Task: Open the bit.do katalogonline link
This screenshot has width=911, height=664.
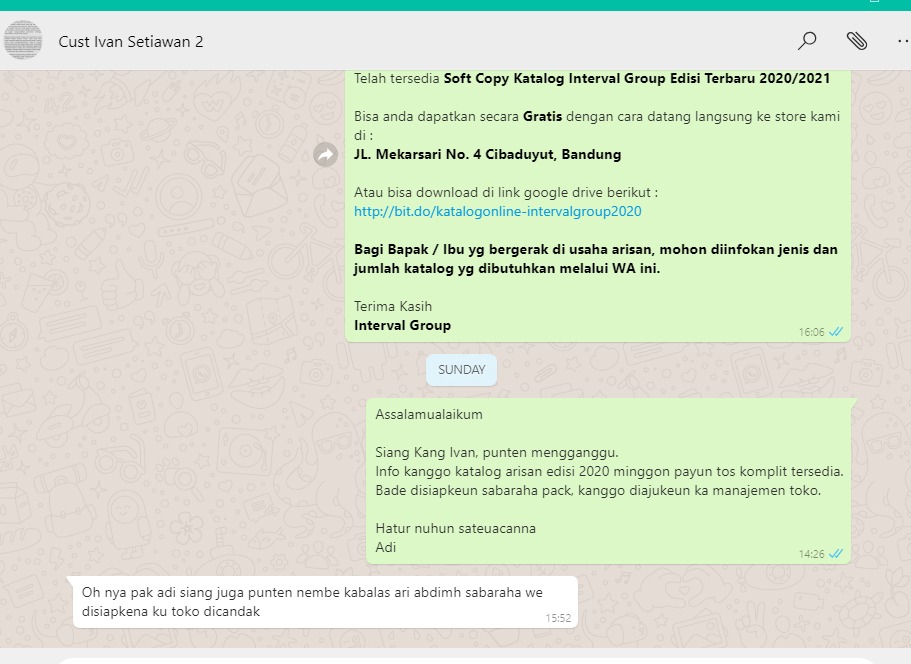Action: [x=497, y=212]
